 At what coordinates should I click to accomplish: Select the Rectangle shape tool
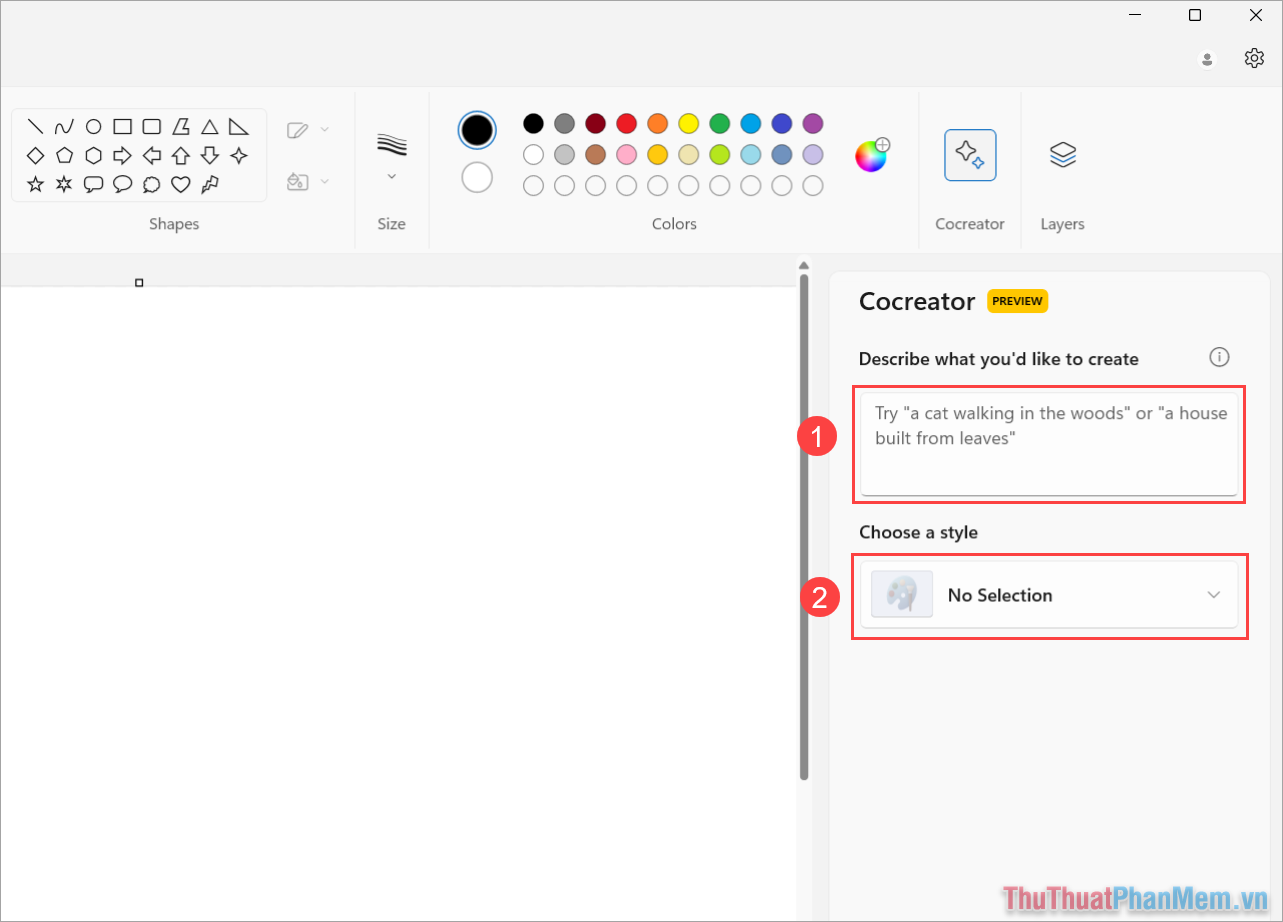[x=122, y=127]
